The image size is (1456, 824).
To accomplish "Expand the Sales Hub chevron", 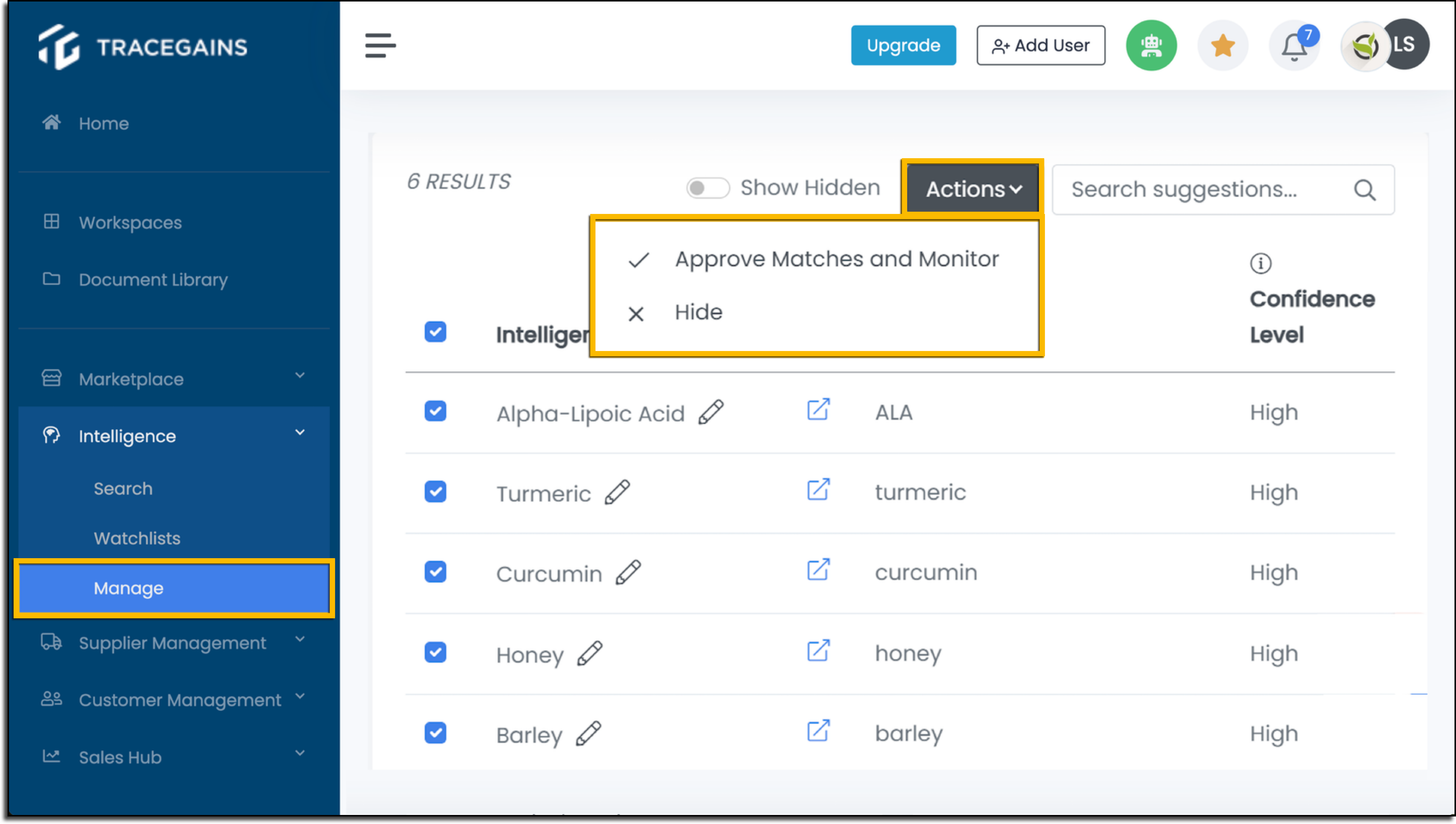I will click(x=300, y=753).
